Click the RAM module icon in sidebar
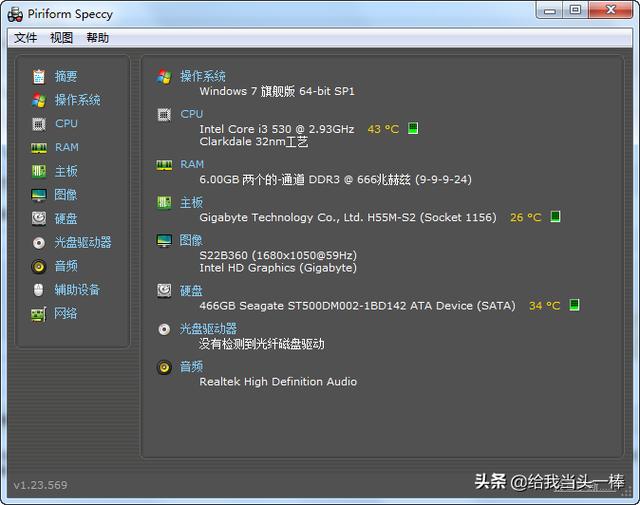The height and width of the screenshot is (505, 640). pyautogui.click(x=39, y=147)
